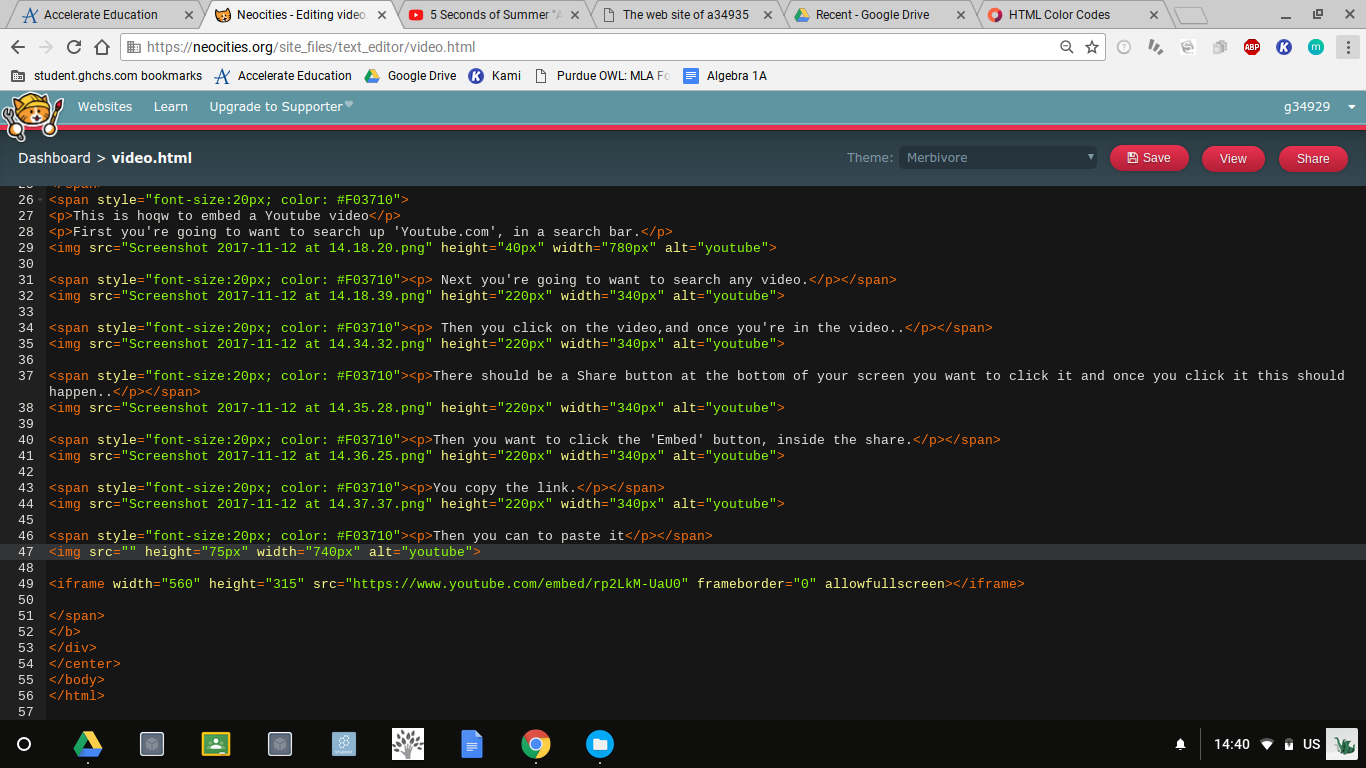Viewport: 1366px width, 768px height.
Task: Launch Google Drive from the shelf
Action: pos(88,744)
